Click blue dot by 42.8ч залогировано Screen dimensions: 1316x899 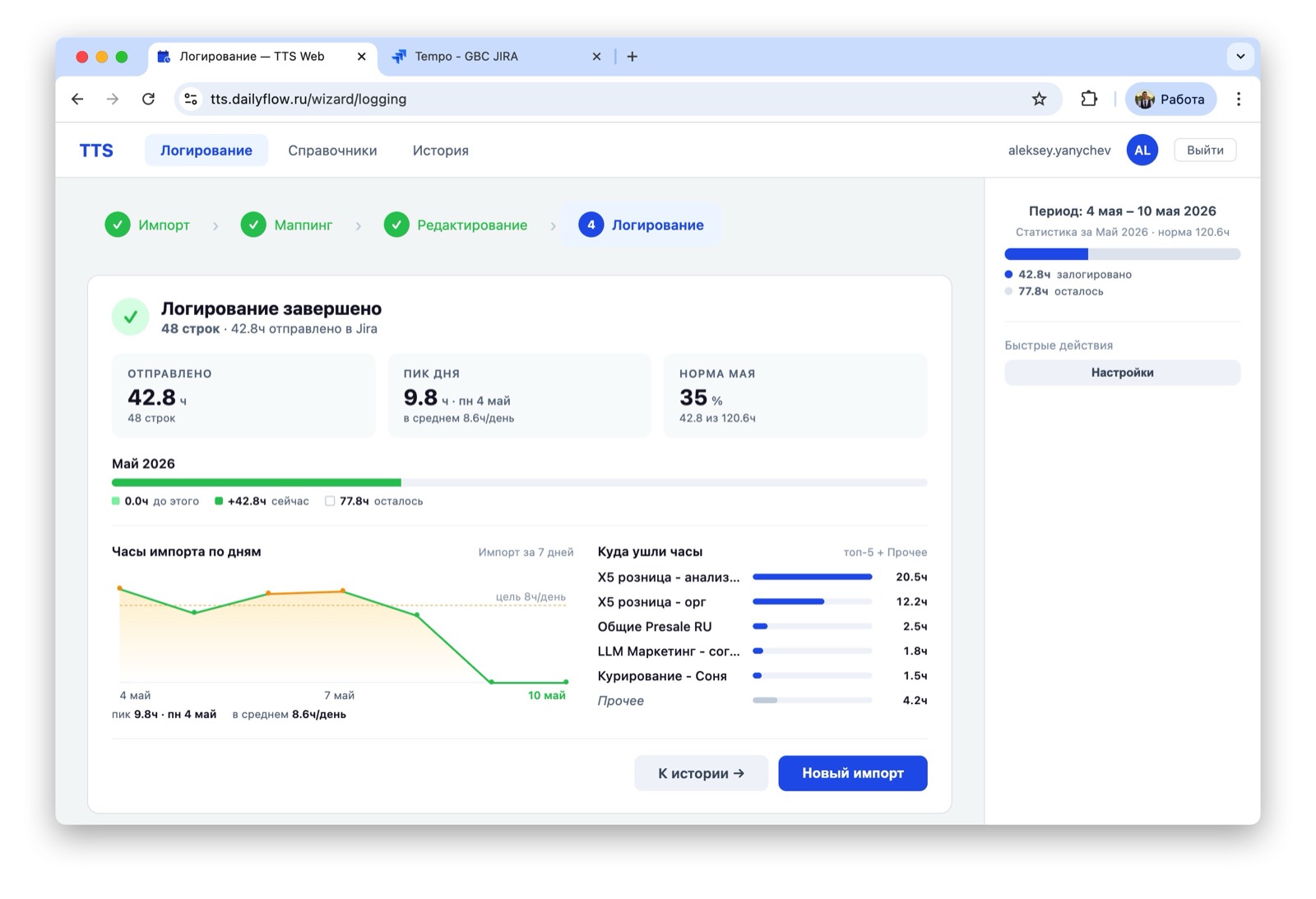tap(1008, 275)
